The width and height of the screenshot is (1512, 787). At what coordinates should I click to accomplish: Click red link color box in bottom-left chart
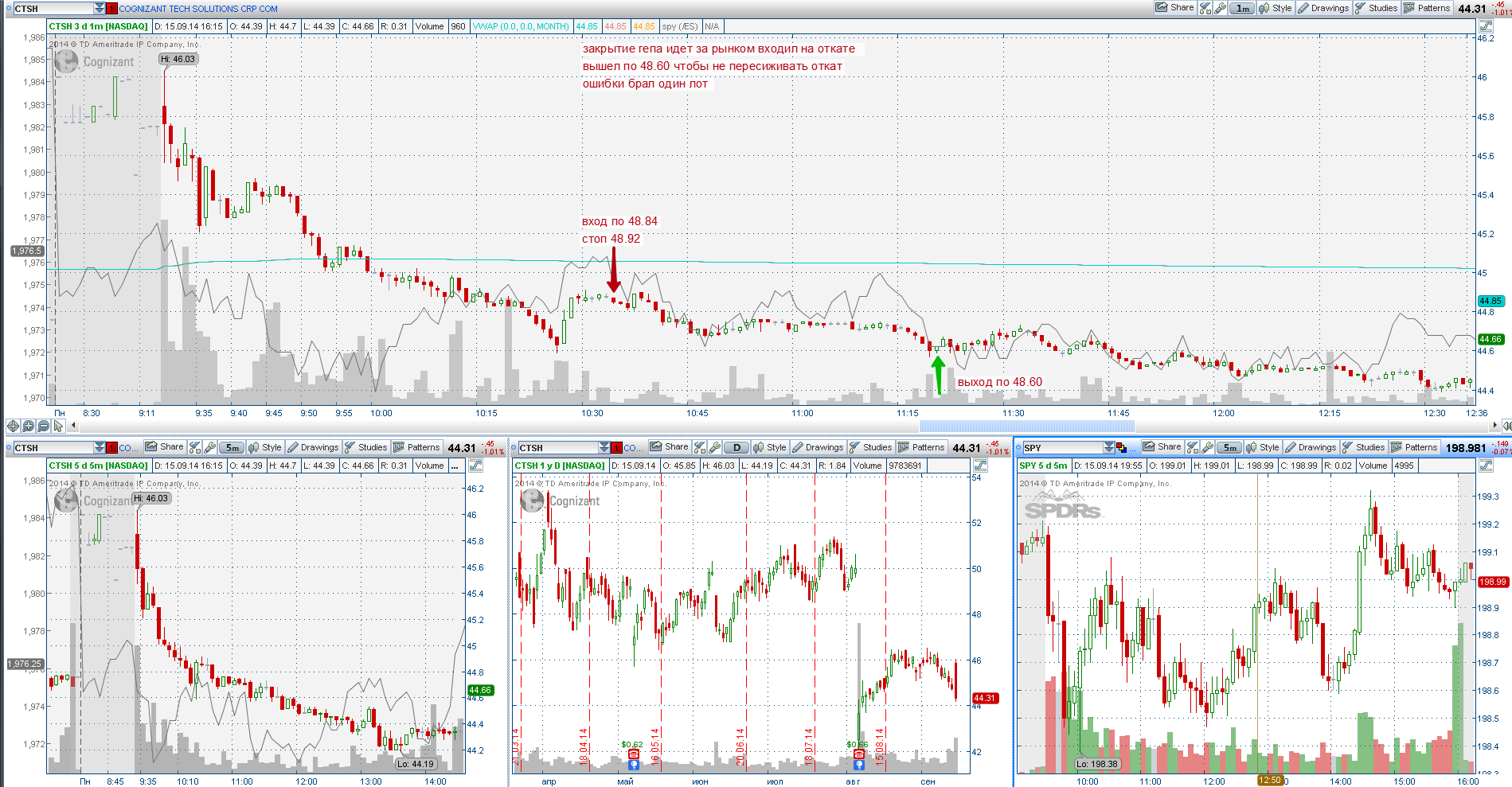click(x=112, y=447)
